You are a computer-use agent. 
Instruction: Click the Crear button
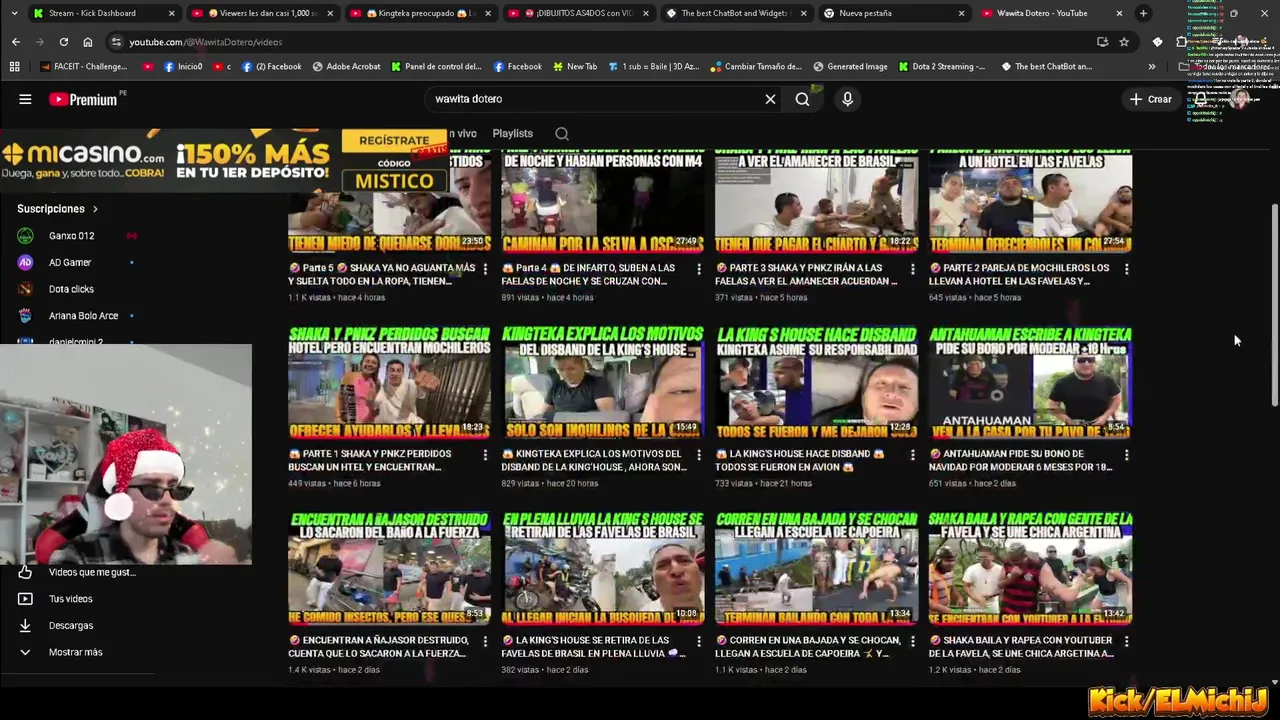pos(1150,99)
